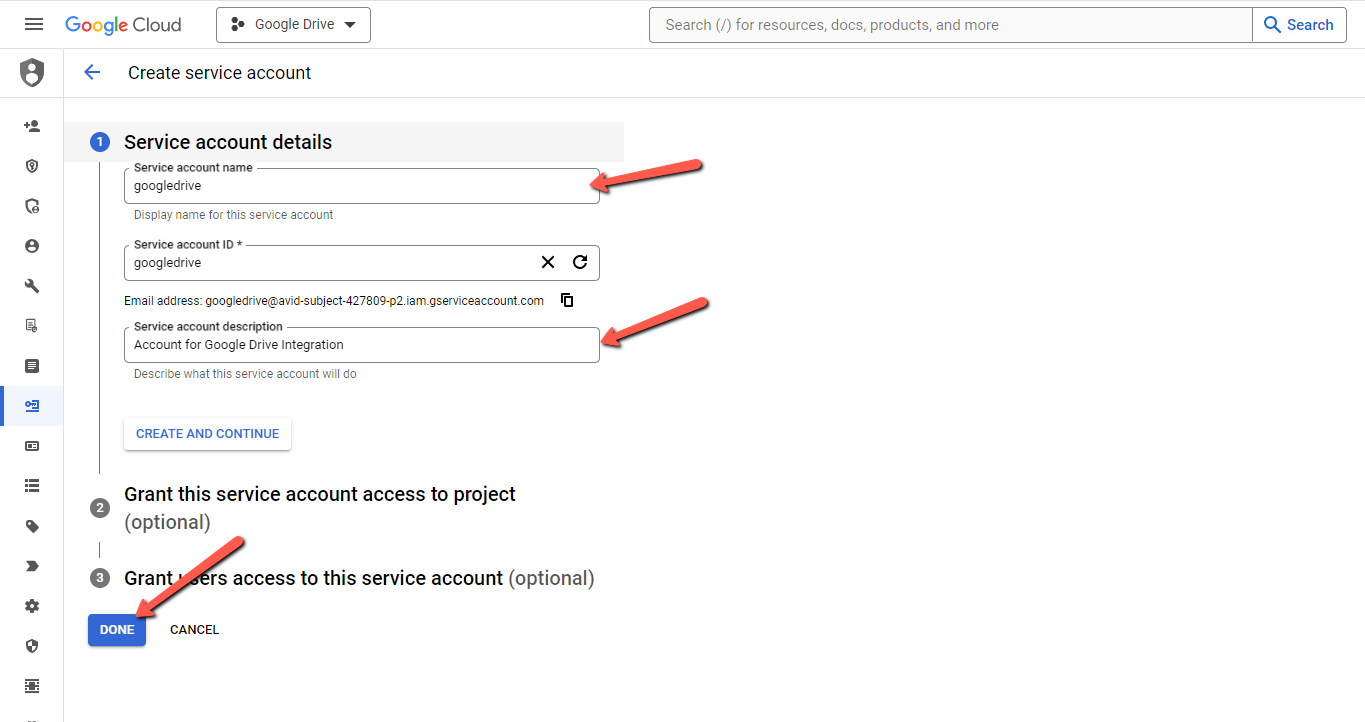Copy the service account email address
1365x722 pixels.
click(x=567, y=300)
